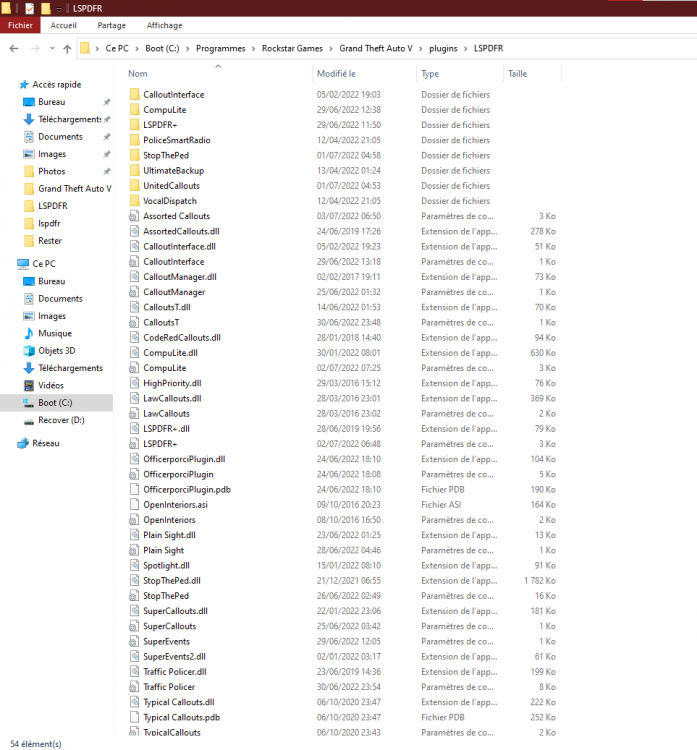Sort by the 'Modifié le' column header
Image resolution: width=697 pixels, height=750 pixels.
336,74
